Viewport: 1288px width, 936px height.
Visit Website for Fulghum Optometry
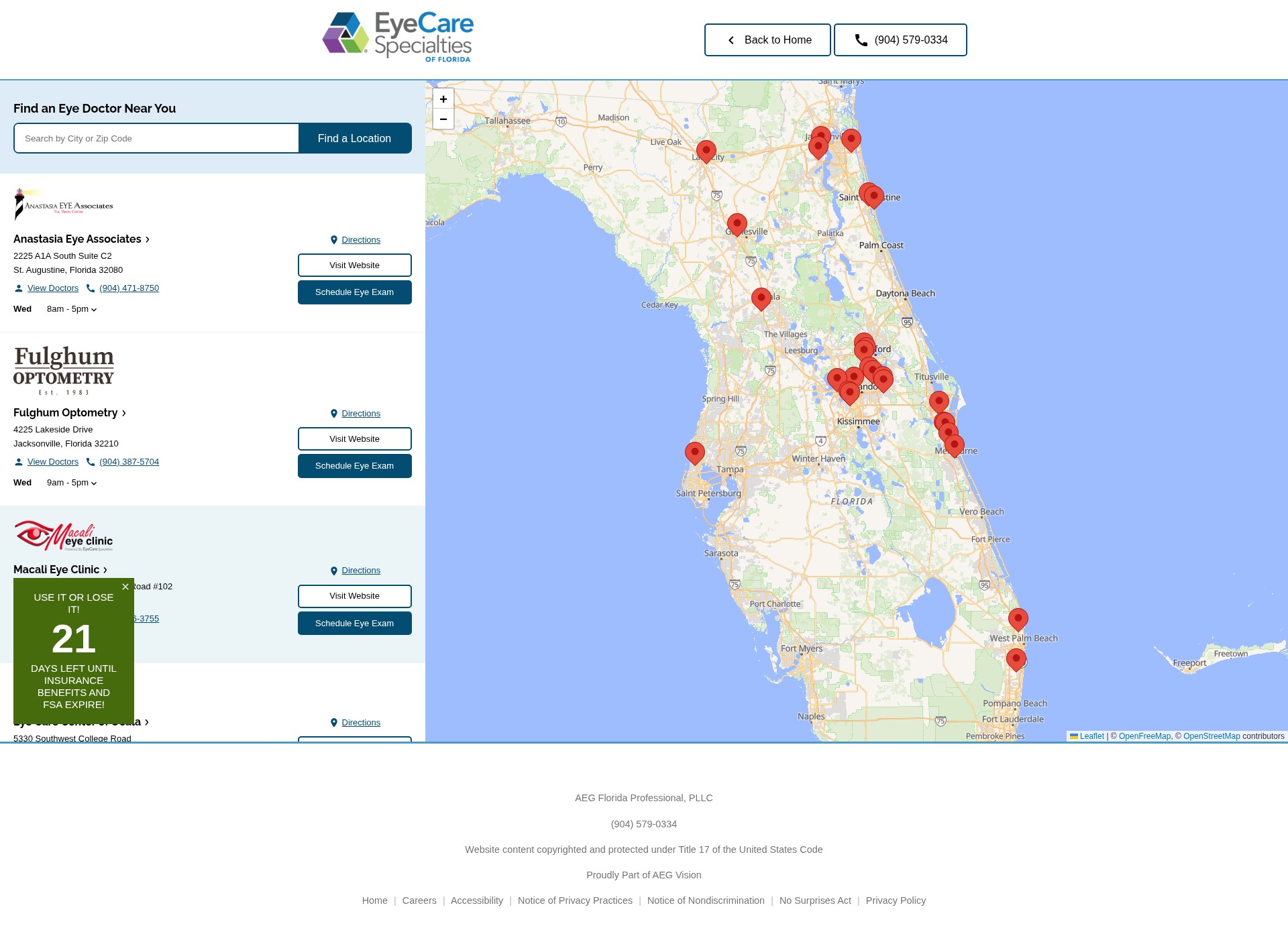[x=355, y=439]
